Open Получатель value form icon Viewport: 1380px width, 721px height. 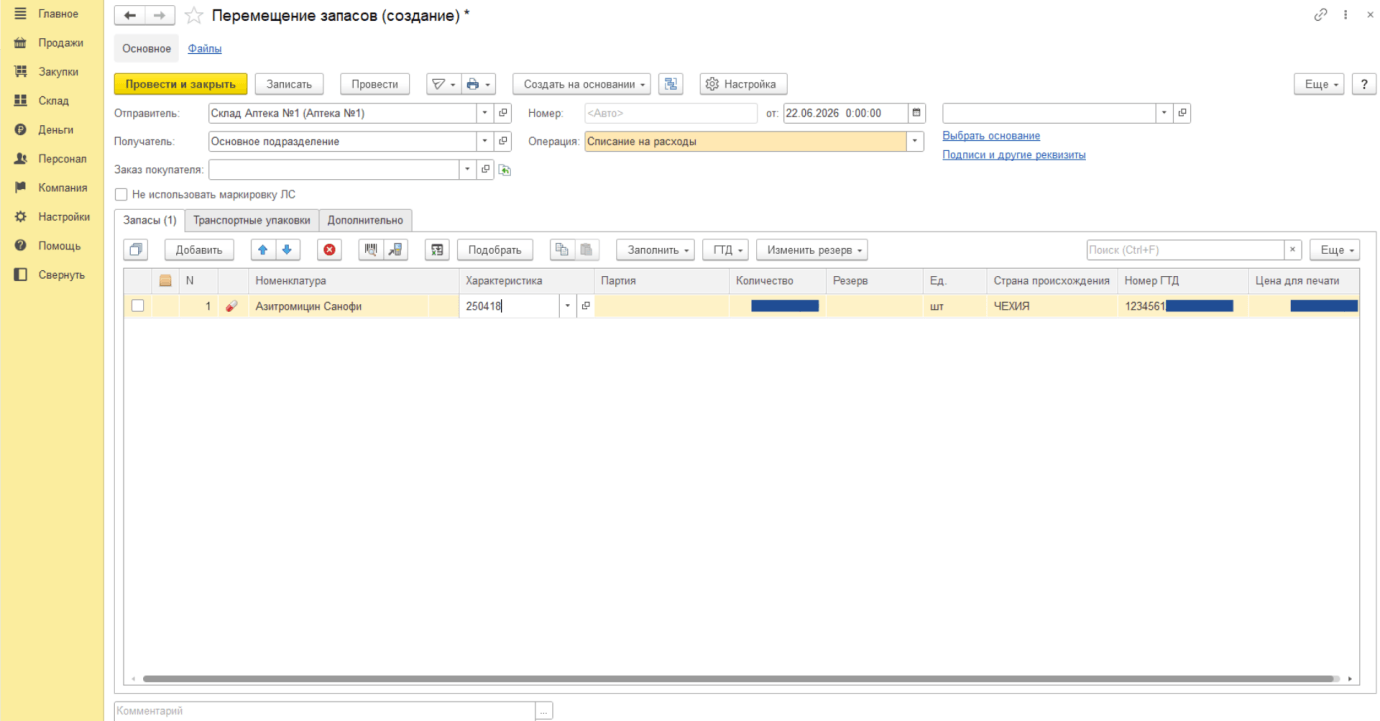[x=503, y=141]
